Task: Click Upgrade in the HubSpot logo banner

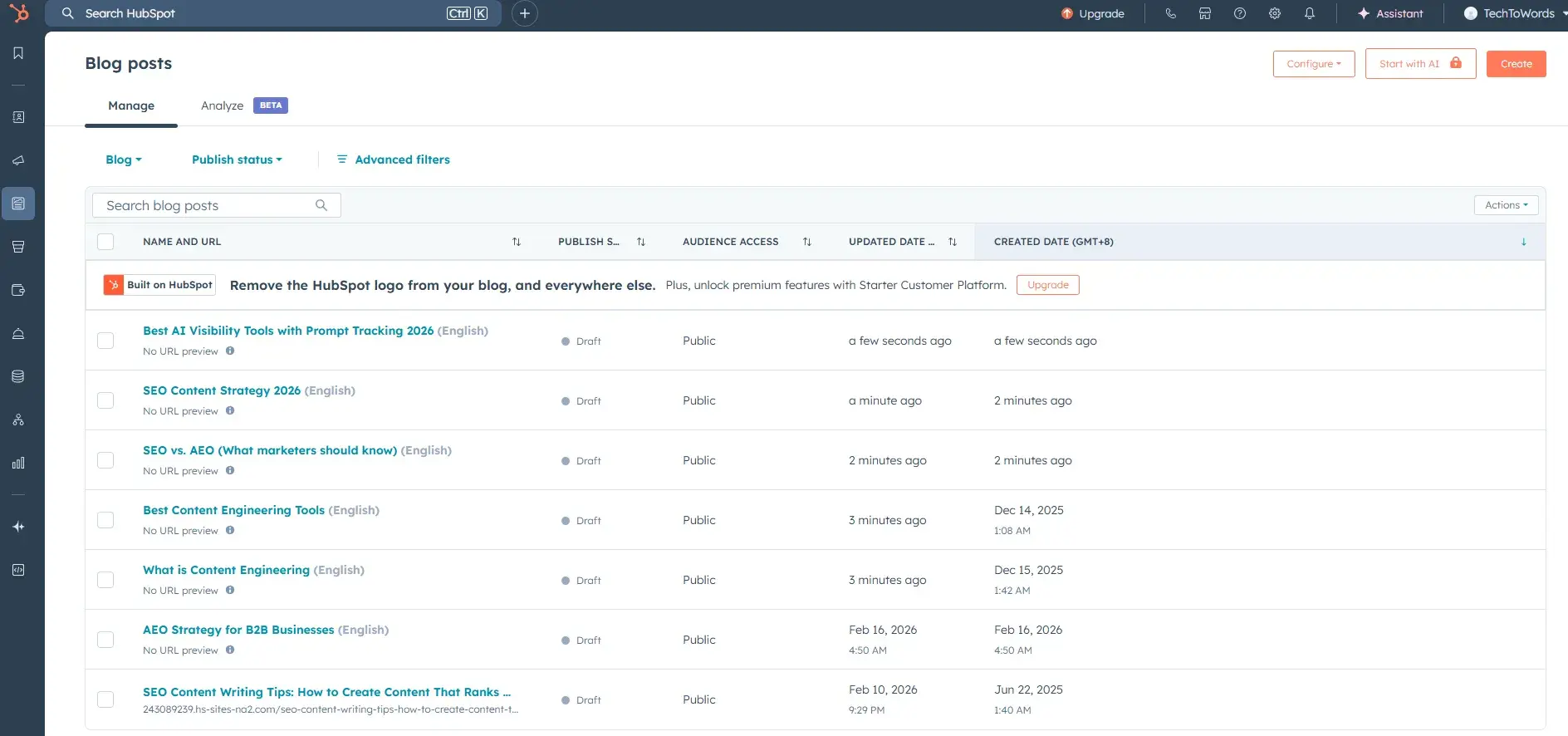Action: [1047, 285]
